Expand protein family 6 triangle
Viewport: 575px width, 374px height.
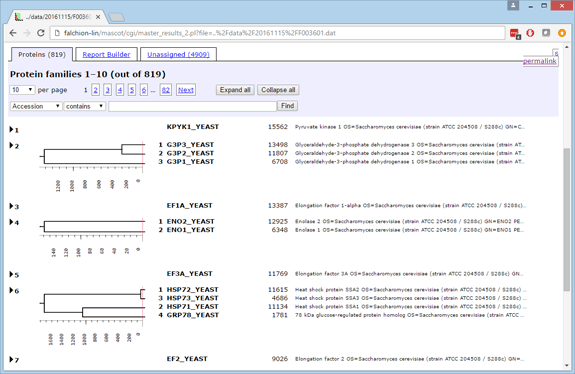(11, 290)
